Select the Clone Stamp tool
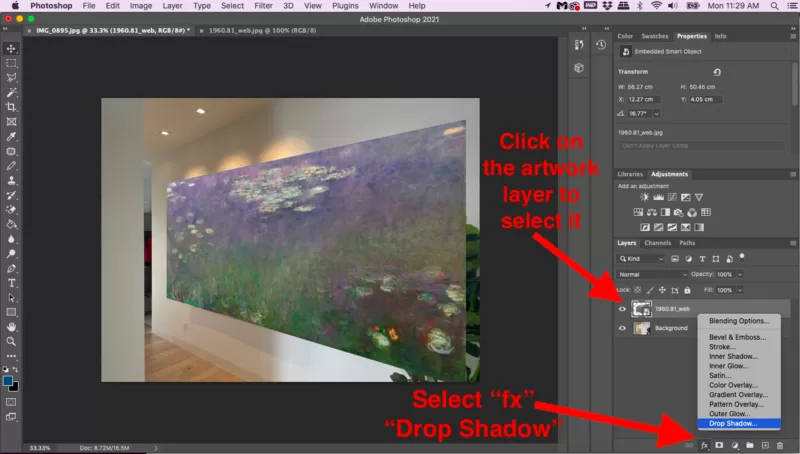The image size is (800, 454). pyautogui.click(x=11, y=181)
